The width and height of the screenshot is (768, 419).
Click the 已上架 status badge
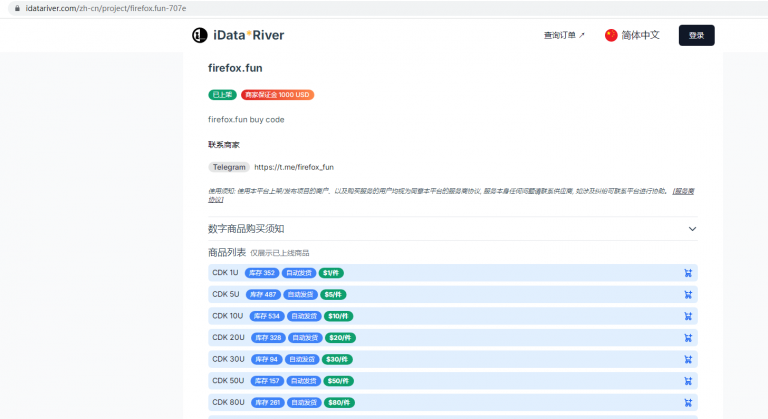222,95
